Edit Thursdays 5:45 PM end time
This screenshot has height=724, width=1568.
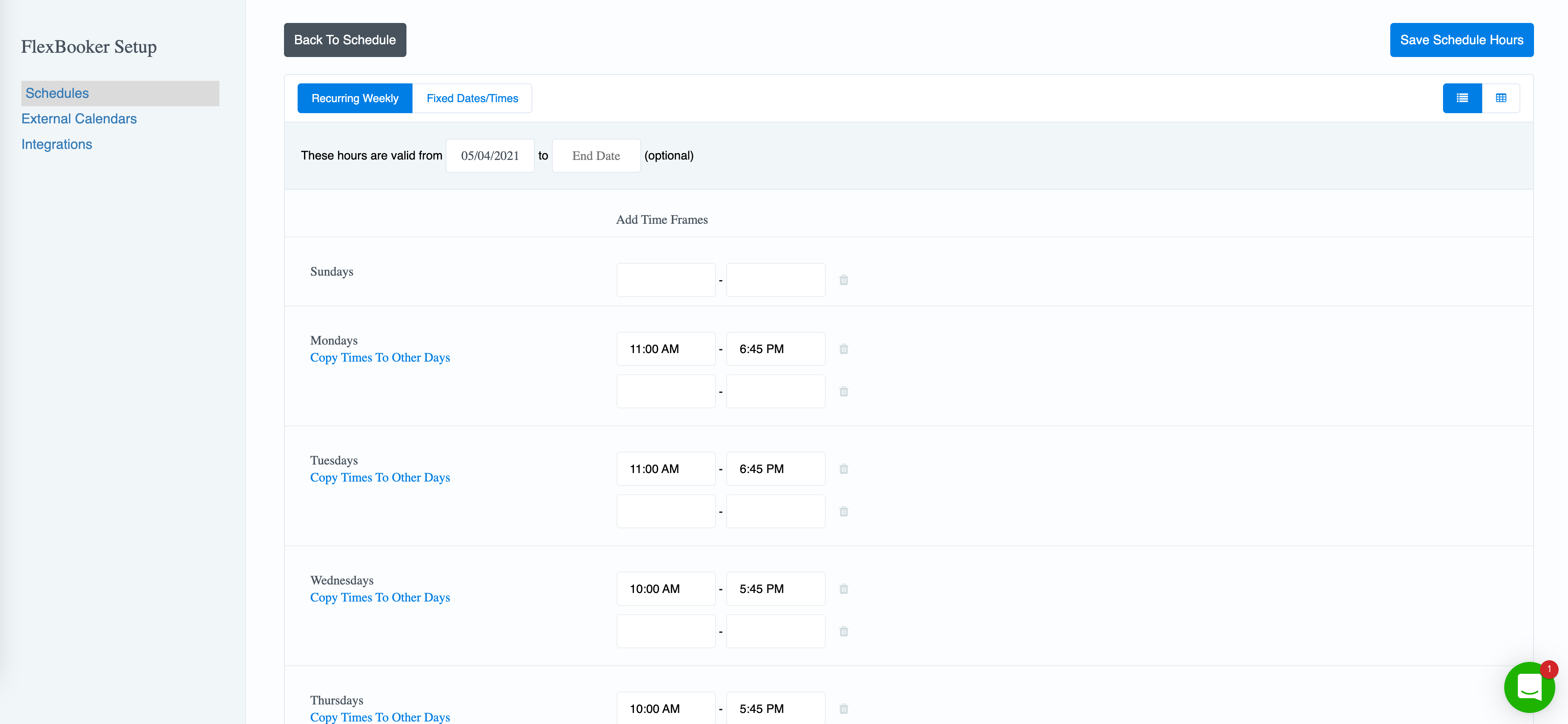(775, 708)
